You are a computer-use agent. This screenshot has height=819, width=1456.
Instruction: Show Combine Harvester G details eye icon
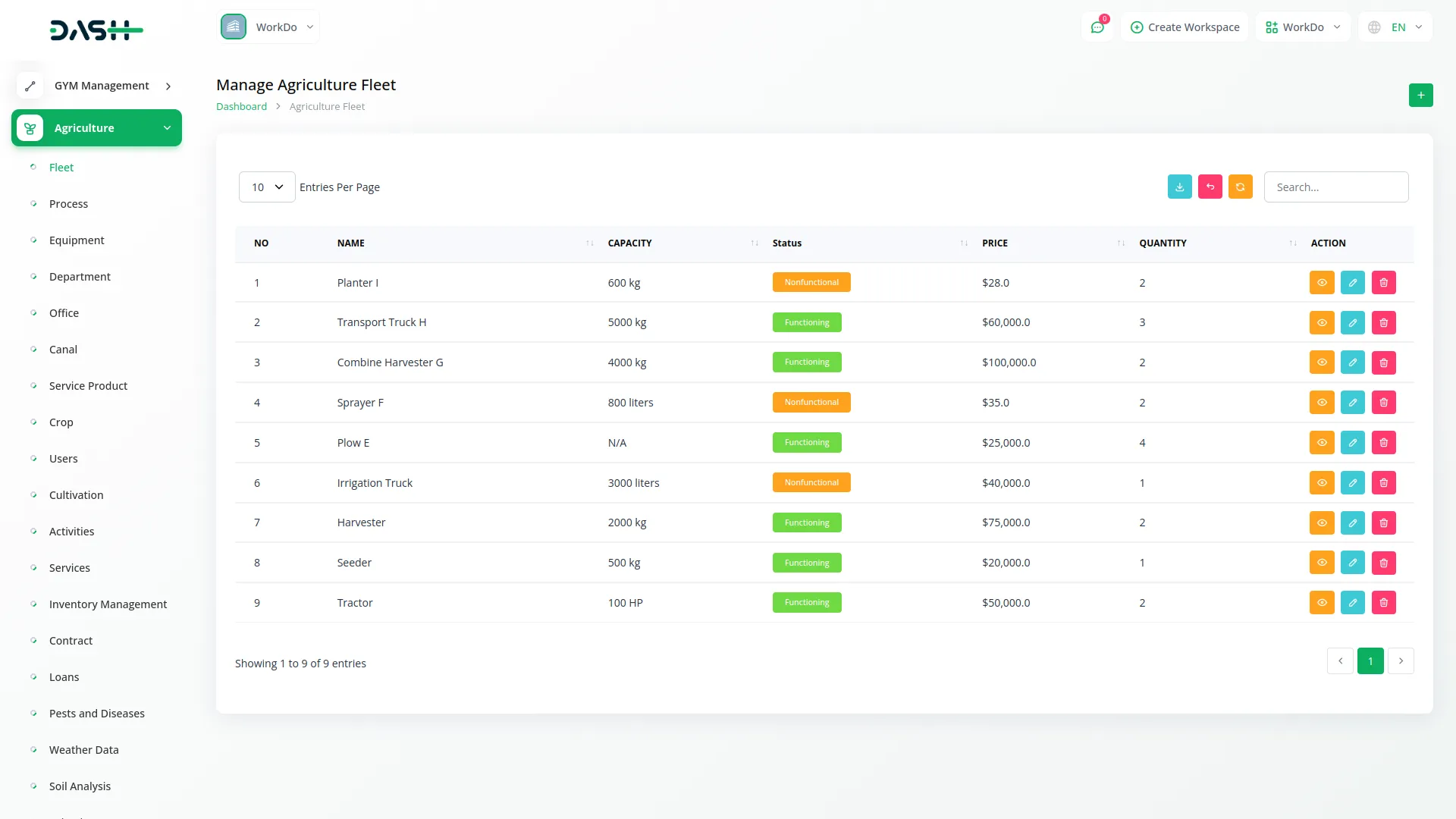pyautogui.click(x=1321, y=362)
